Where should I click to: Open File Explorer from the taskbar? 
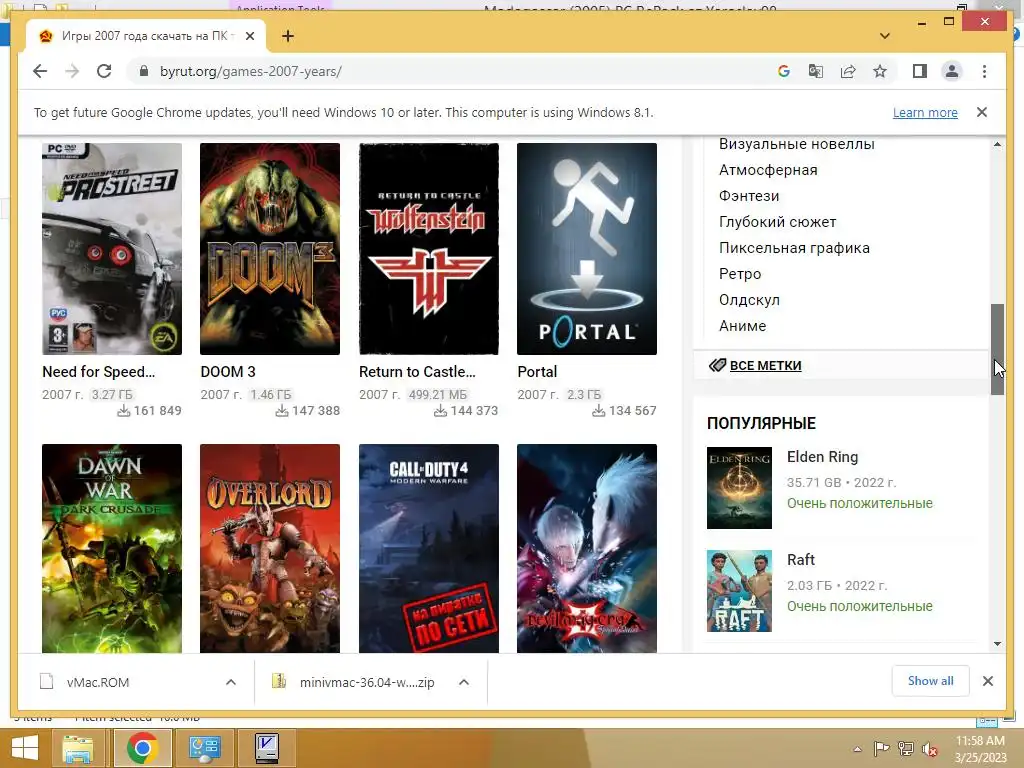coord(78,748)
